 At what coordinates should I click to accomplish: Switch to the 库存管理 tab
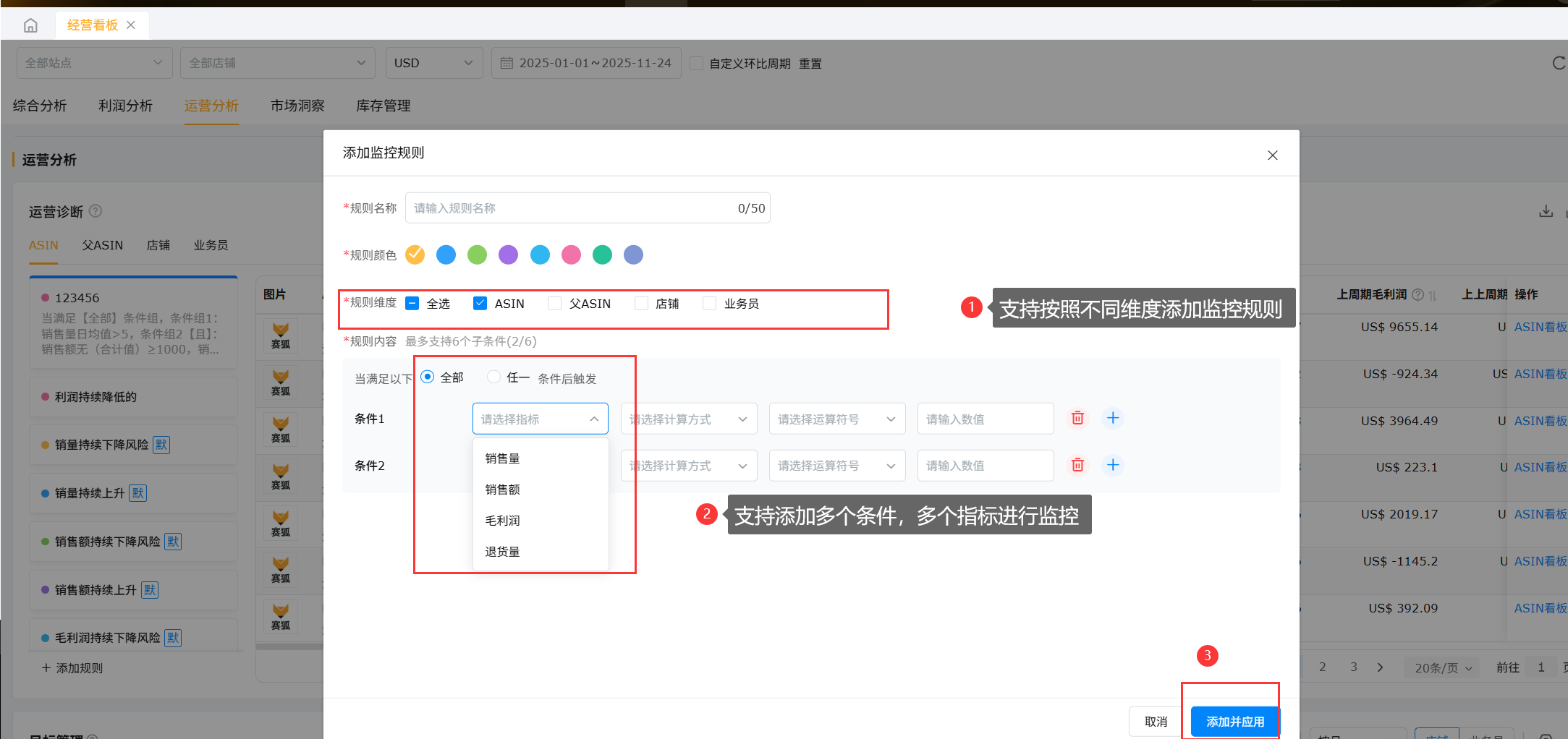tap(383, 106)
